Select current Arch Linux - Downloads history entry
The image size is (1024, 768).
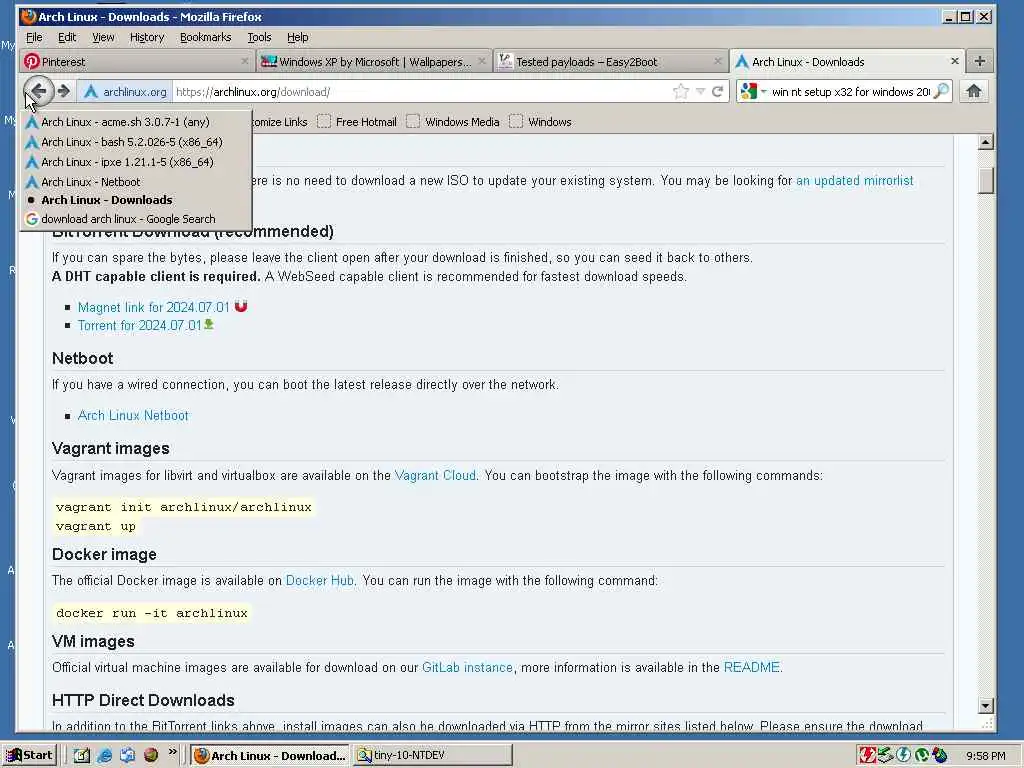(x=135, y=200)
